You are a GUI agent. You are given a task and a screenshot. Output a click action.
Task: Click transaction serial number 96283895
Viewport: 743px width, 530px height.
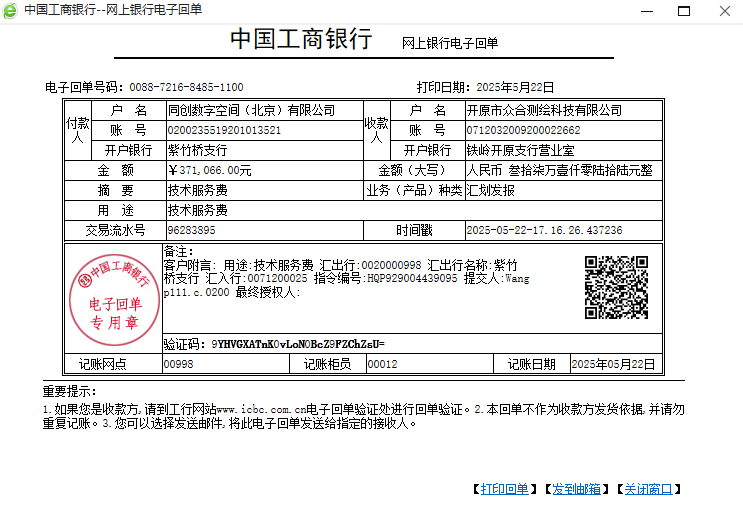(191, 230)
